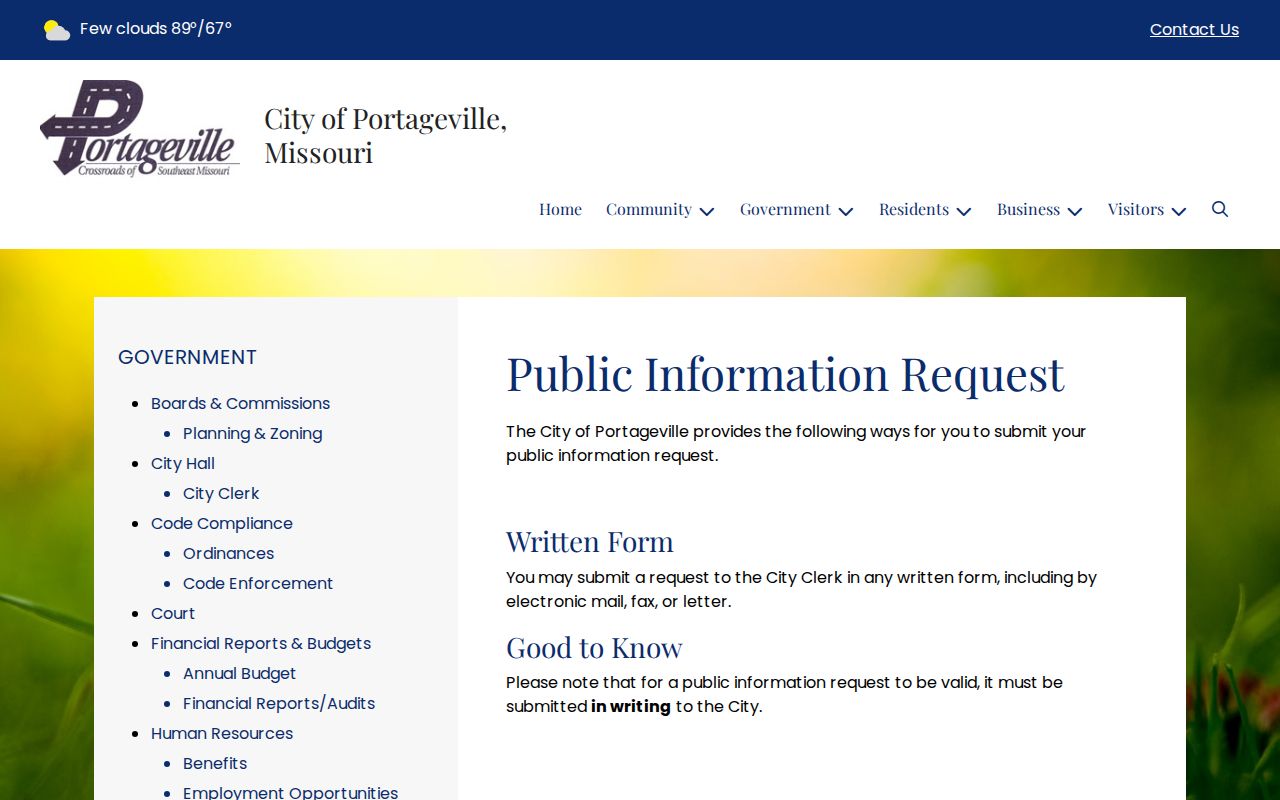Go to the Court sidebar link
1280x800 pixels.
click(x=173, y=613)
